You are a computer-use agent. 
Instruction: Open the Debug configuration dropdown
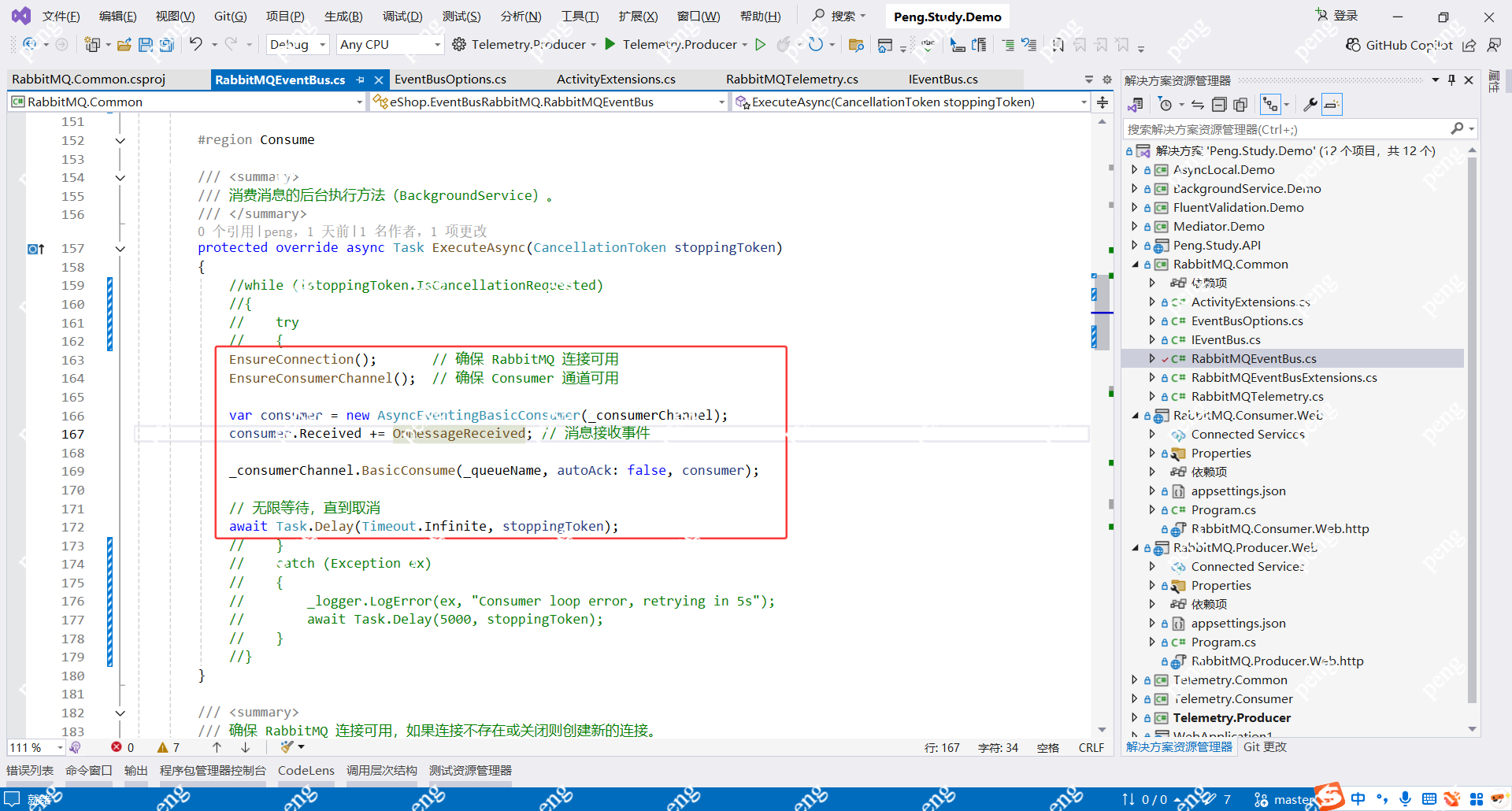coord(298,45)
